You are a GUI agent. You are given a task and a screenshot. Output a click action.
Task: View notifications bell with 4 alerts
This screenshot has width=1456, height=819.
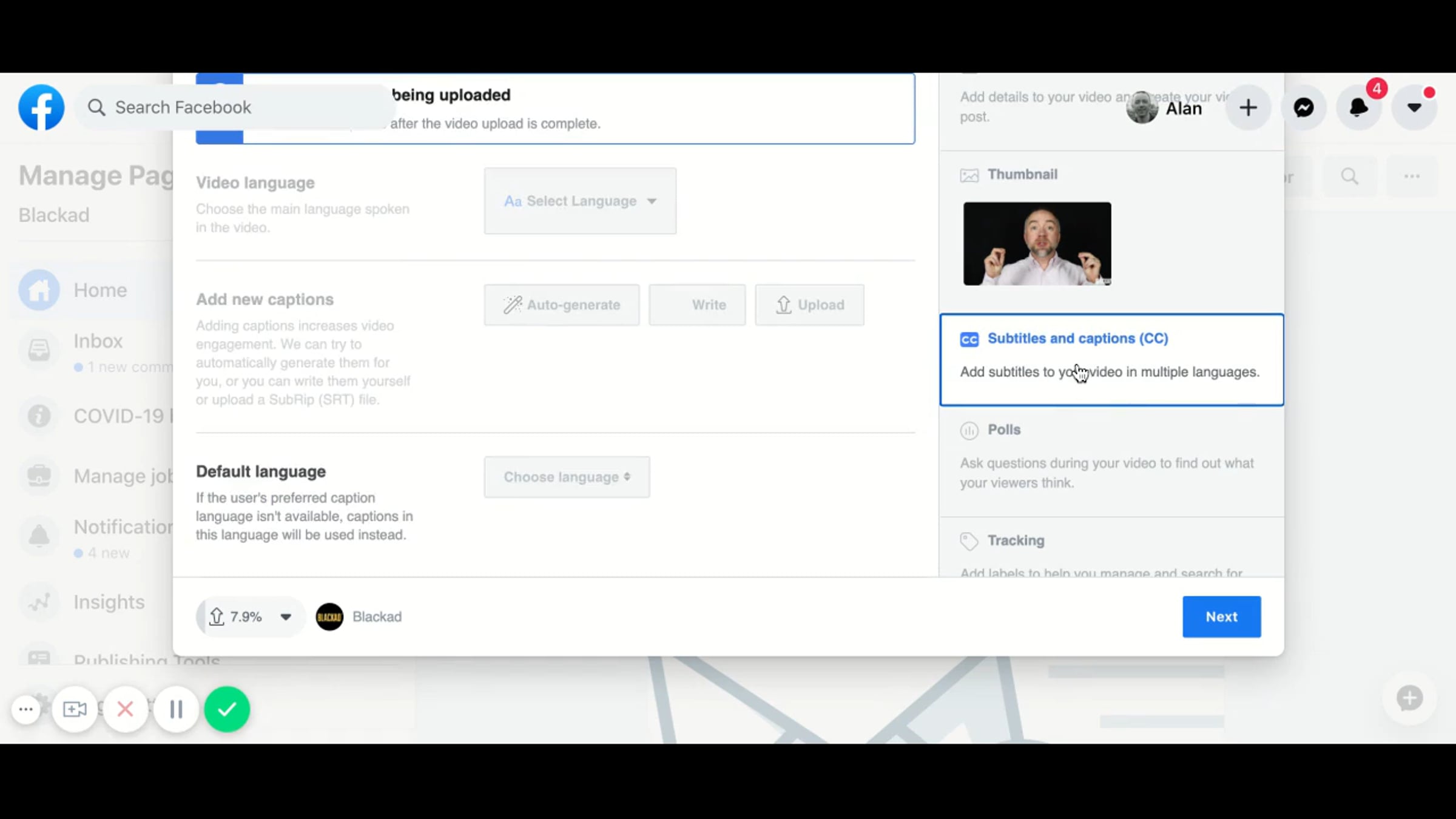pyautogui.click(x=1359, y=108)
